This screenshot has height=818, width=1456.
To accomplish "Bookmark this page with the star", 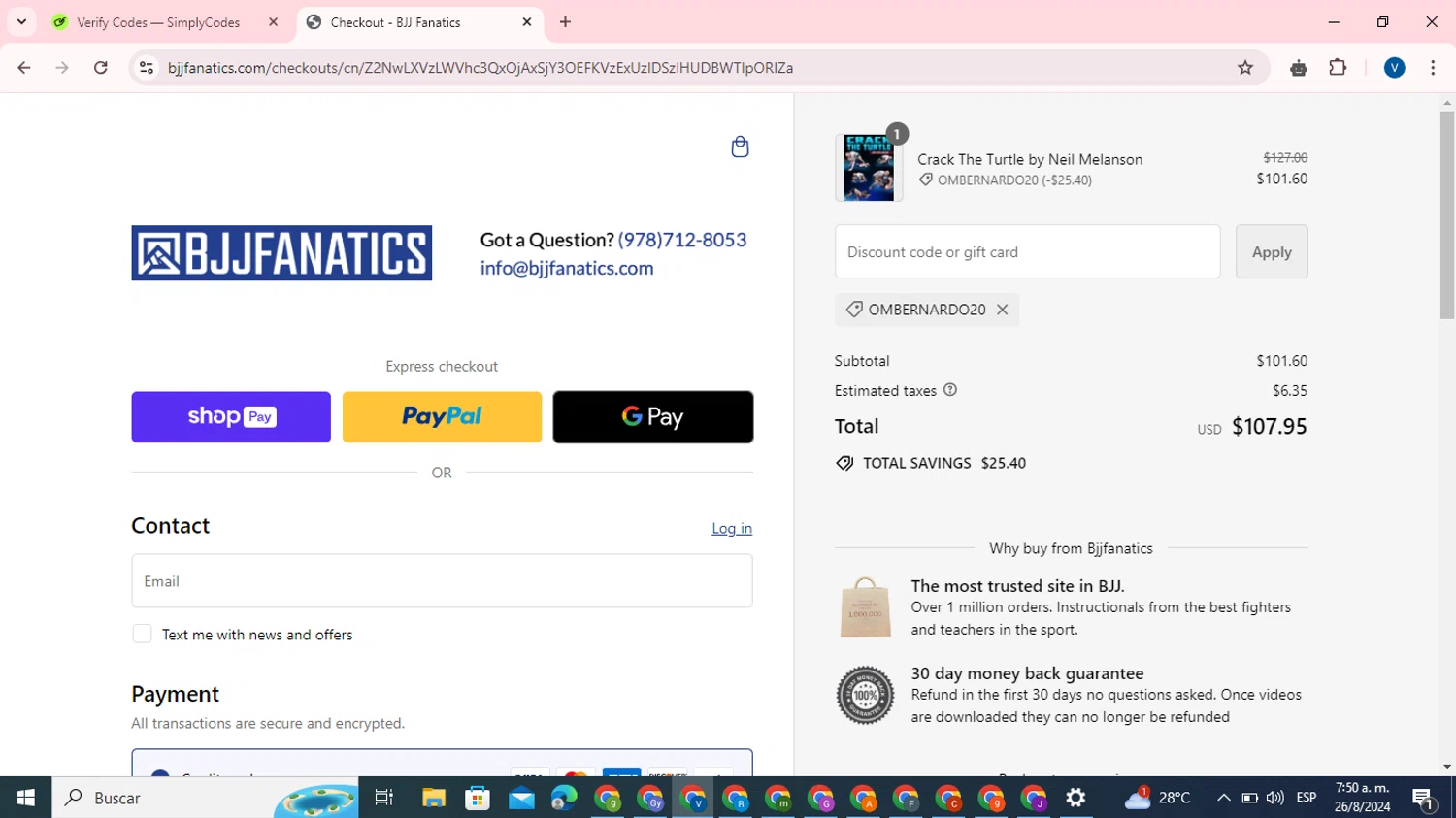I will point(1245,68).
